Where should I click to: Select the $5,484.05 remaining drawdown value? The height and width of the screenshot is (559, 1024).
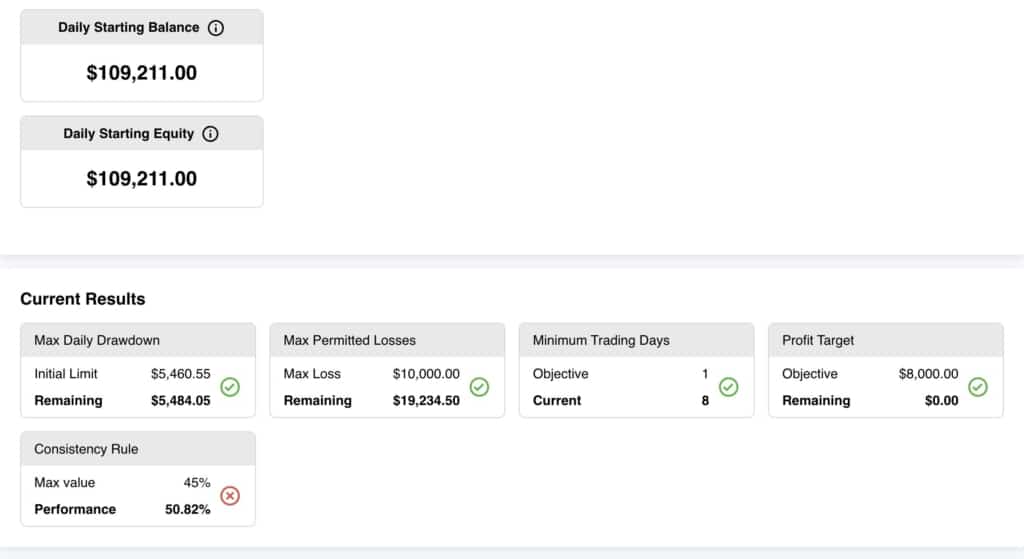tap(181, 400)
